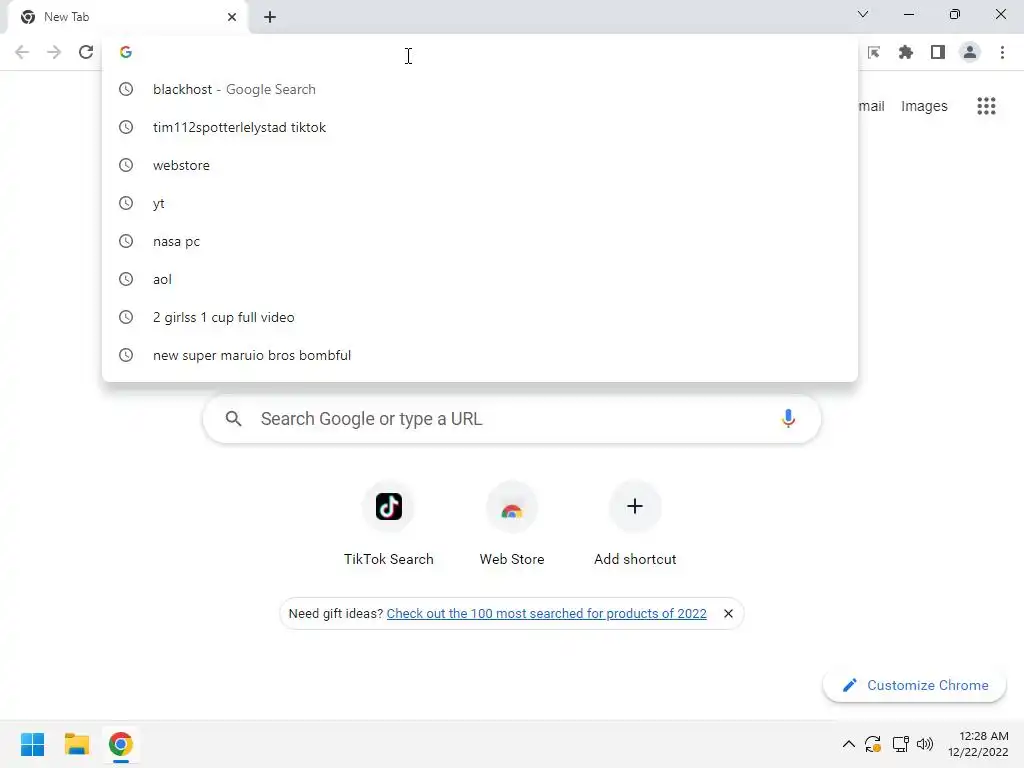Select new super maruio bros bombful suggestion
Viewport: 1024px width, 768px height.
tap(480, 355)
